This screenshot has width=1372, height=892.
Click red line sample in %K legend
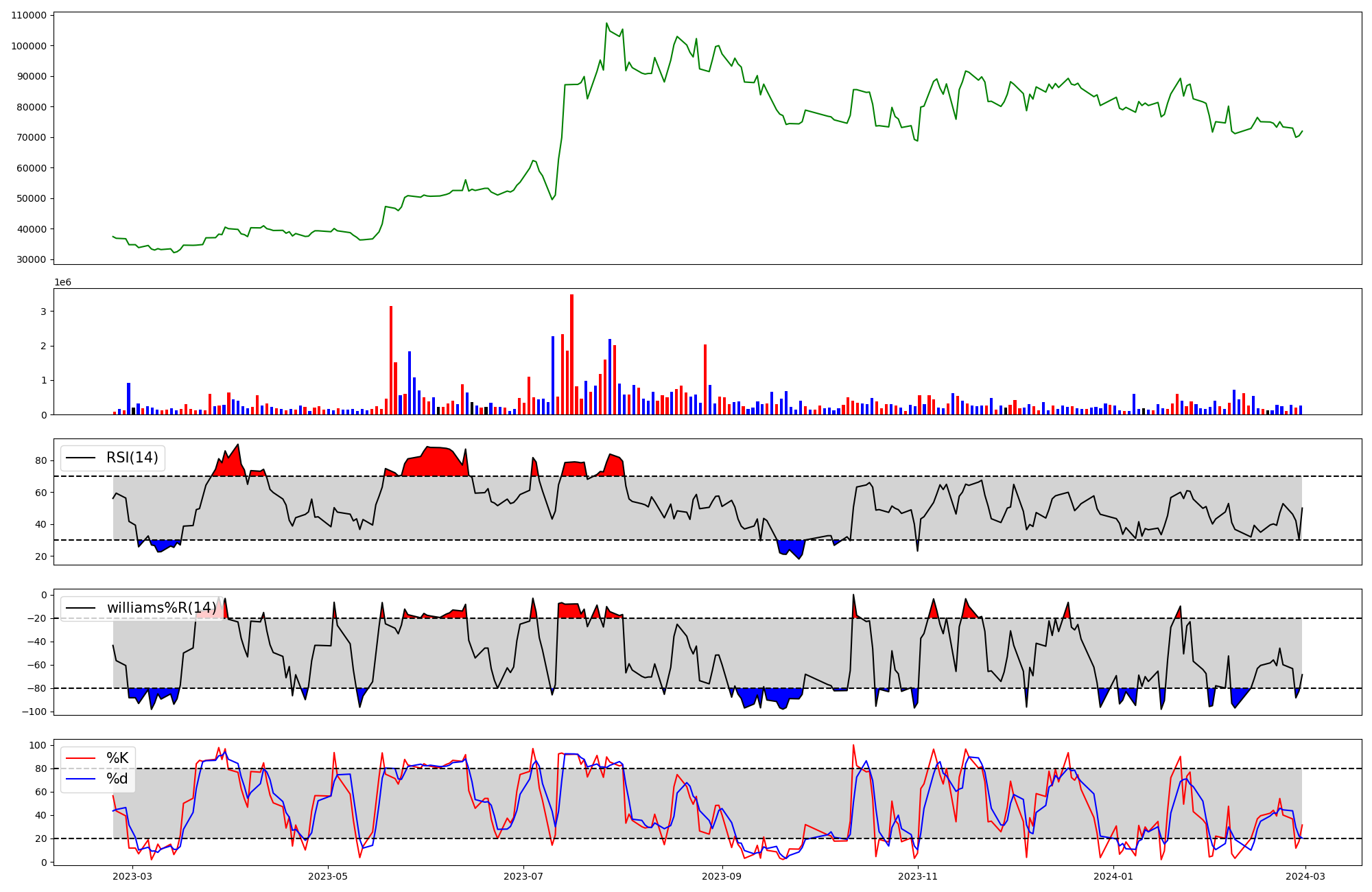pos(80,758)
